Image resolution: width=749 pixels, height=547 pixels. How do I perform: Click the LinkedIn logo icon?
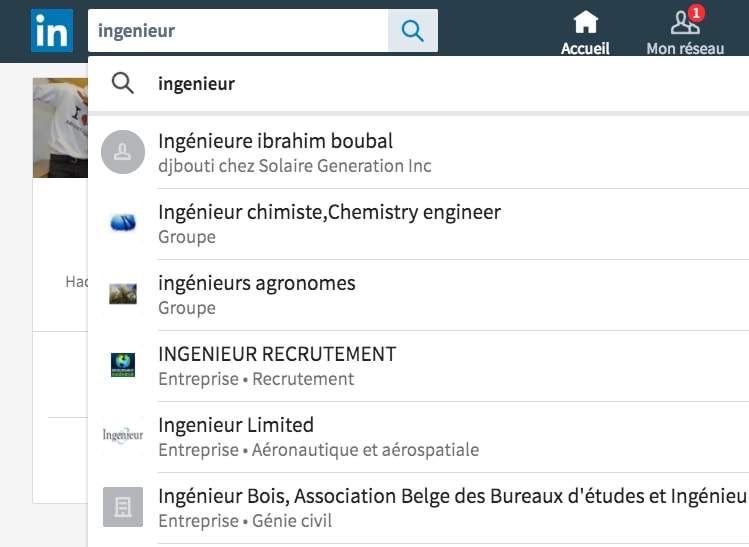pos(51,31)
